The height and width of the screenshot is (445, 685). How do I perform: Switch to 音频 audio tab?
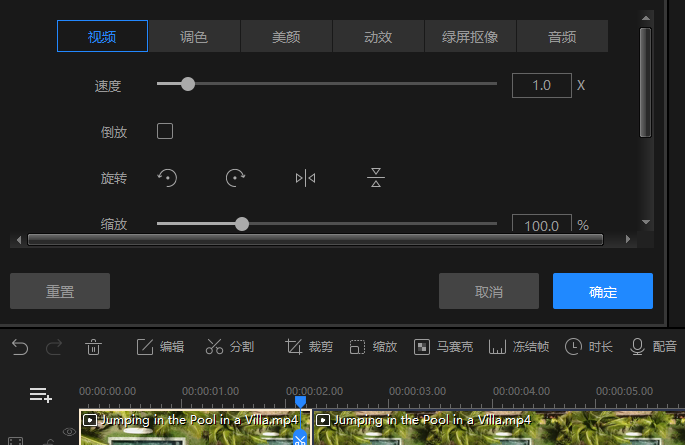point(562,36)
